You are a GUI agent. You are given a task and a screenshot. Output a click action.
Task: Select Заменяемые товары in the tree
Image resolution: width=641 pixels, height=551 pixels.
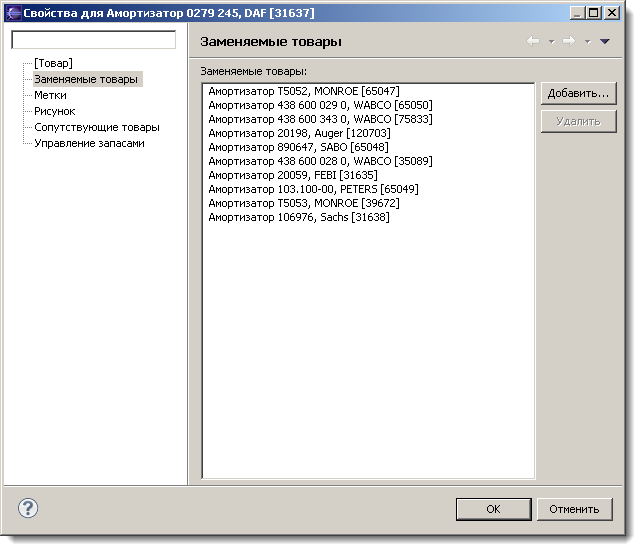pos(86,79)
